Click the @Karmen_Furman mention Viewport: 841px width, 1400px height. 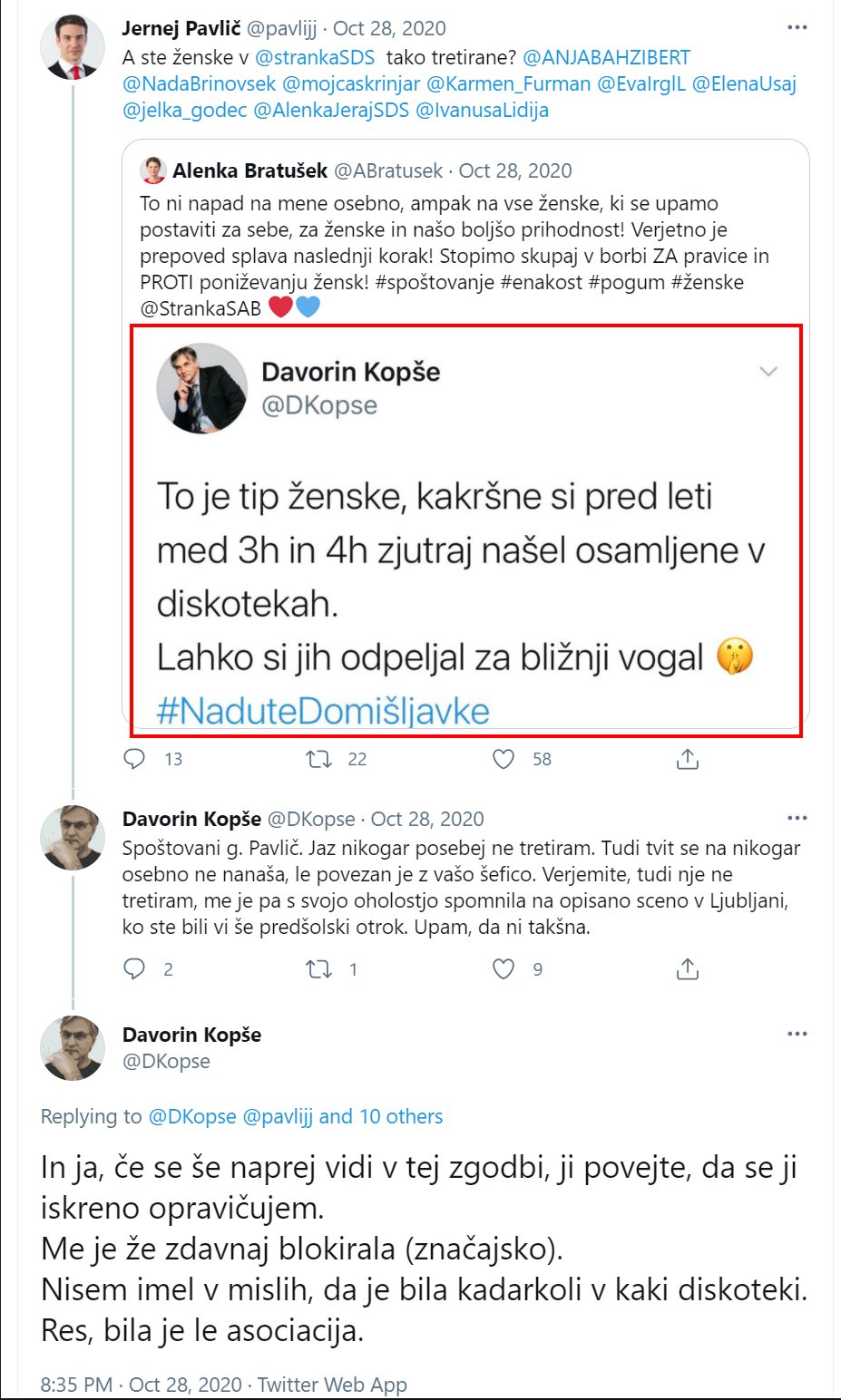[508, 84]
